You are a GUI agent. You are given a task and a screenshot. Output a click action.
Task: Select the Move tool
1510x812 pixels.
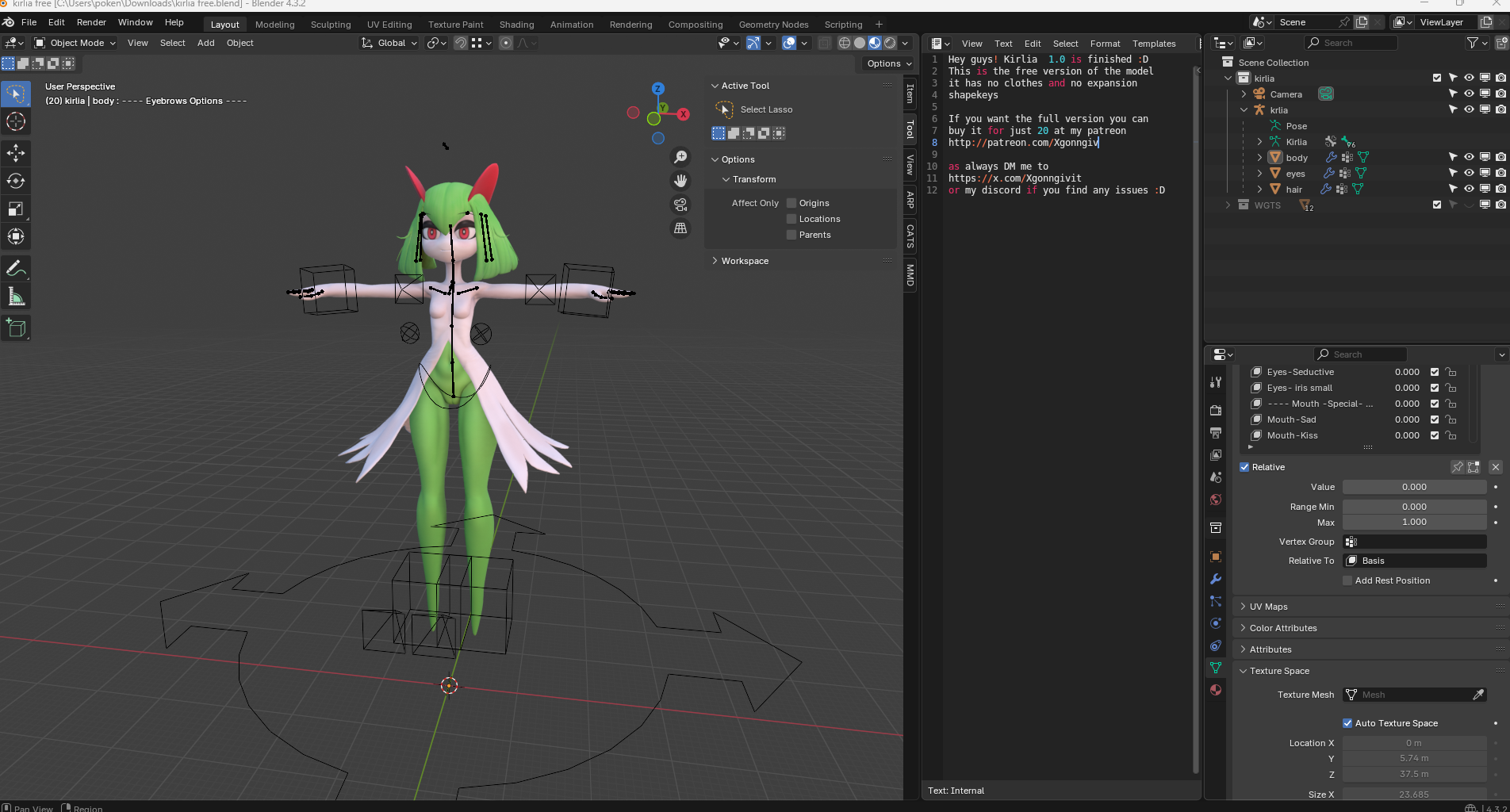pos(16,152)
